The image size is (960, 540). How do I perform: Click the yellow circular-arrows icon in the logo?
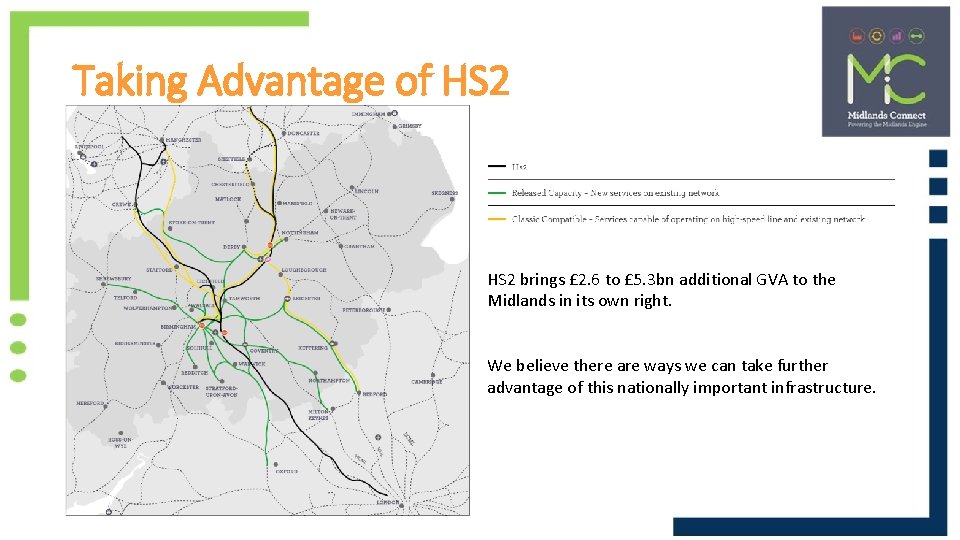(x=876, y=36)
